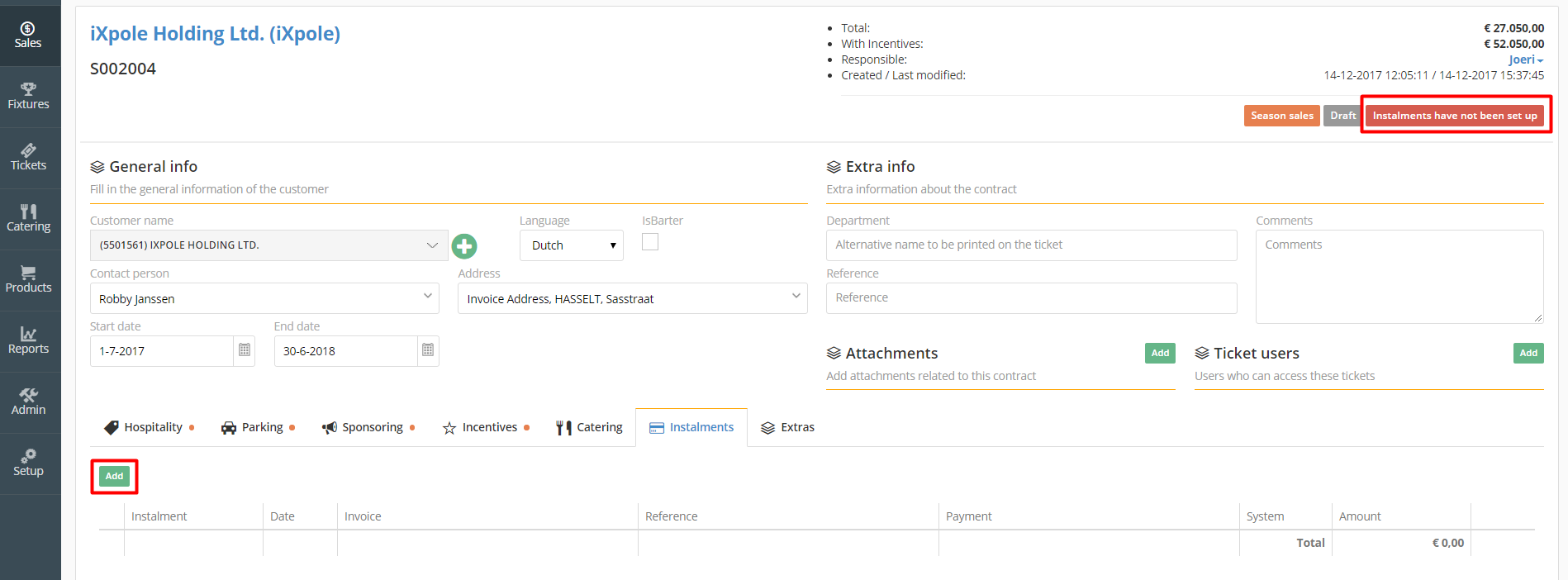1568x580 pixels.
Task: Open Fixtures from the sidebar
Action: click(28, 97)
